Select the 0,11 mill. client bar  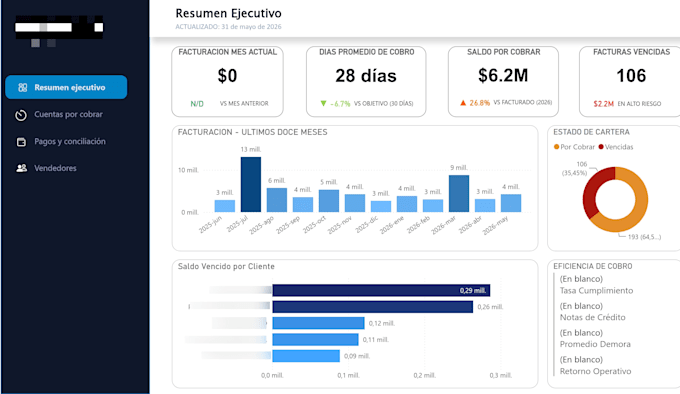coord(315,339)
